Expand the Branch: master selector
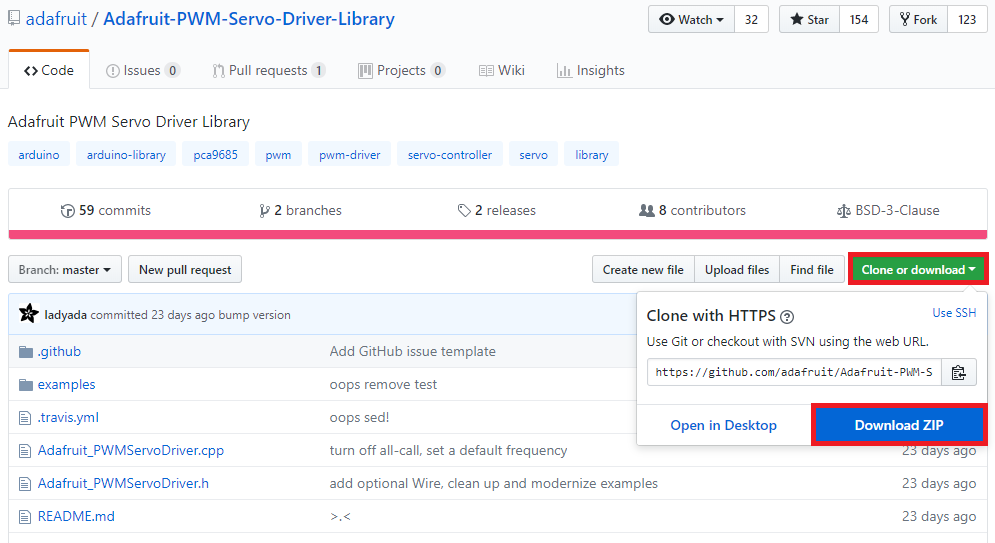The image size is (995, 543). (x=65, y=270)
